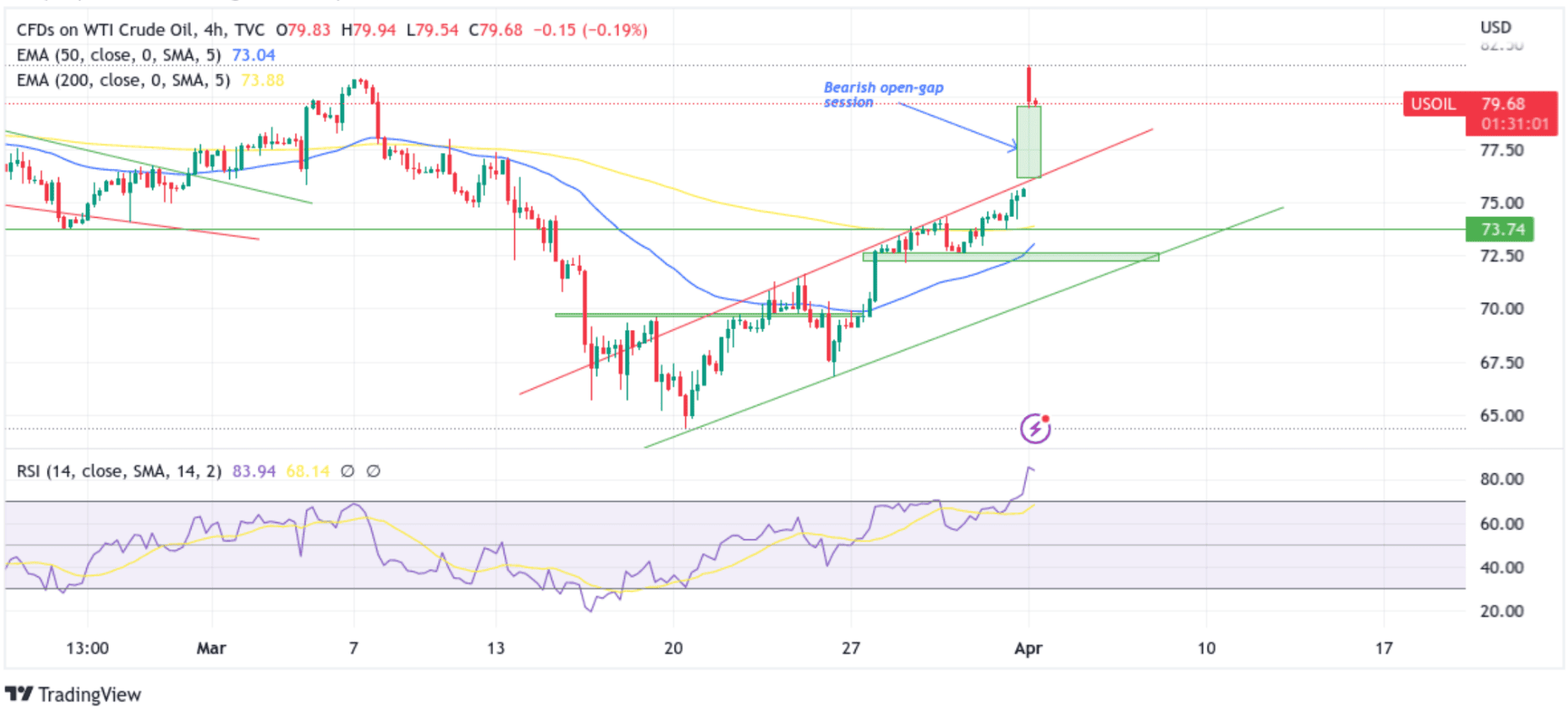Image resolution: width=1568 pixels, height=727 pixels.
Task: Click second empty-set symbol in RSI legend
Action: pyautogui.click(x=373, y=472)
